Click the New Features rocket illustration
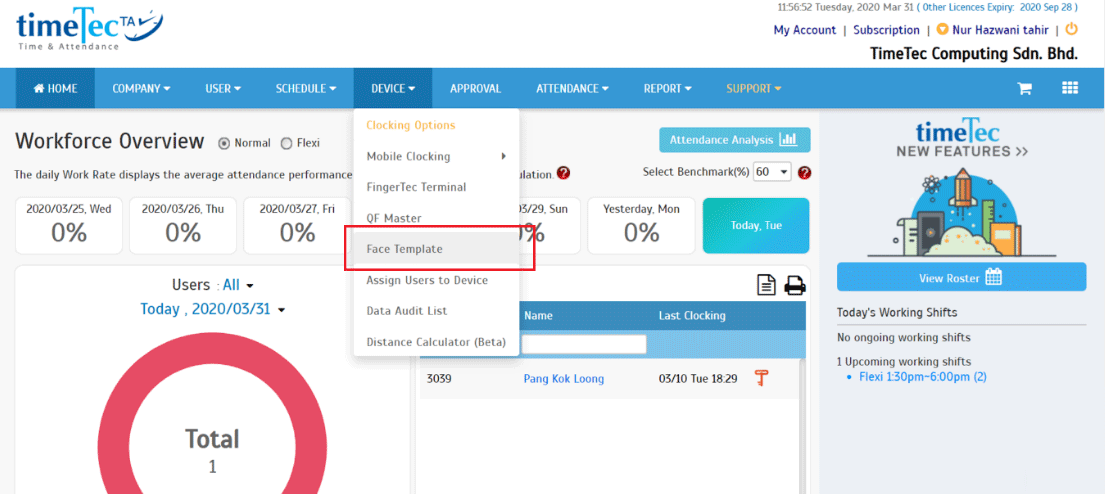Screen dimensions: 1105x494 point(961,213)
